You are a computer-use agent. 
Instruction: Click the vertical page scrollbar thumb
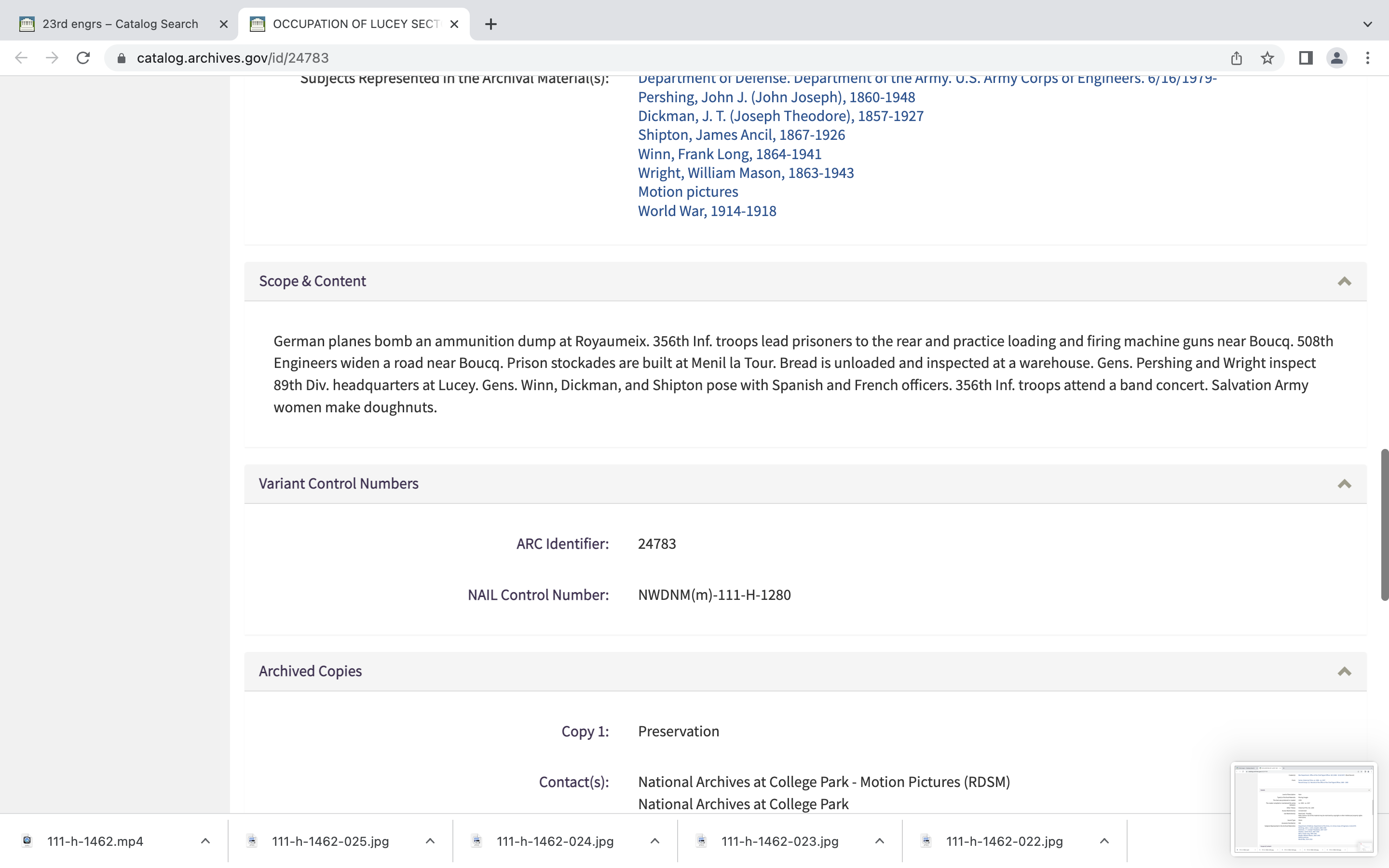tap(1384, 524)
